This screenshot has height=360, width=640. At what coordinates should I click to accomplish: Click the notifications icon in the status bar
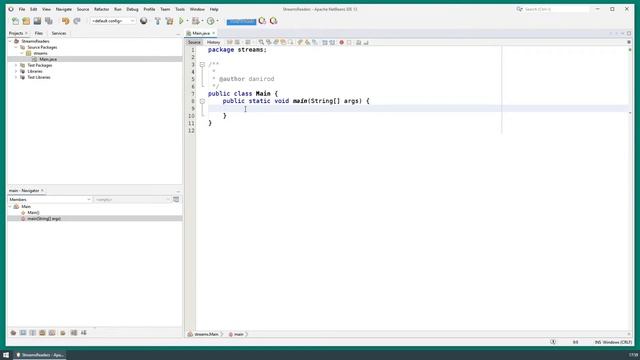553,342
